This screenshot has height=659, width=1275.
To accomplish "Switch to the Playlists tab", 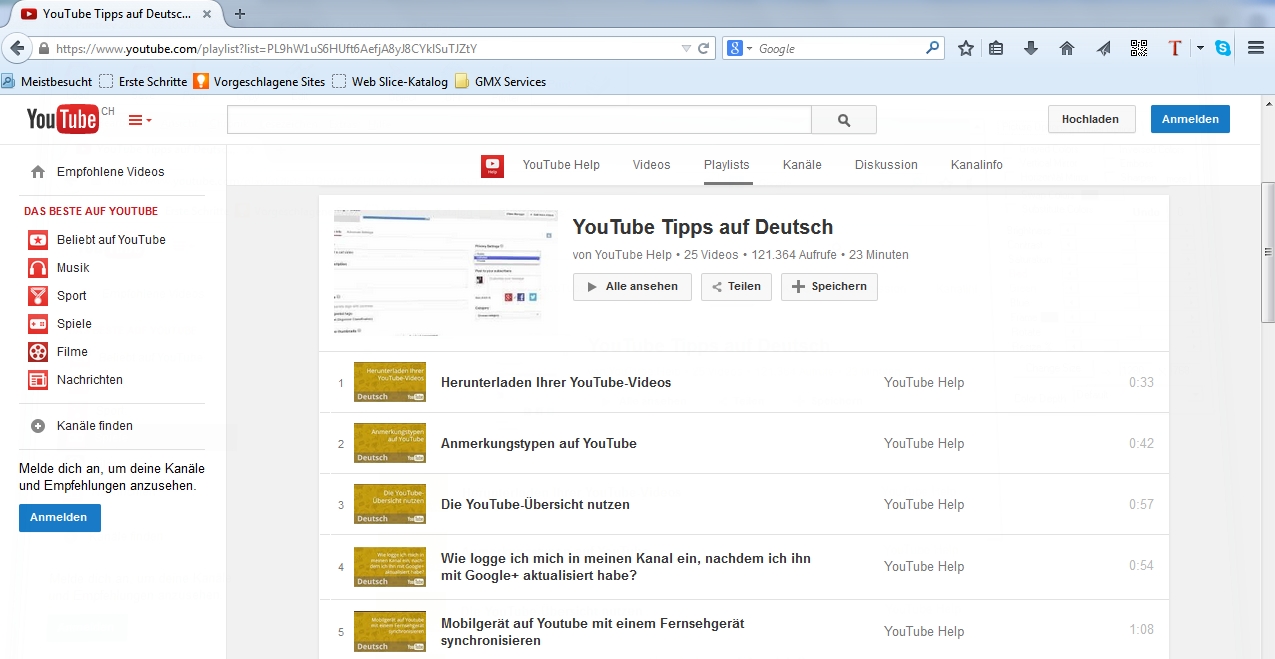I will point(726,165).
